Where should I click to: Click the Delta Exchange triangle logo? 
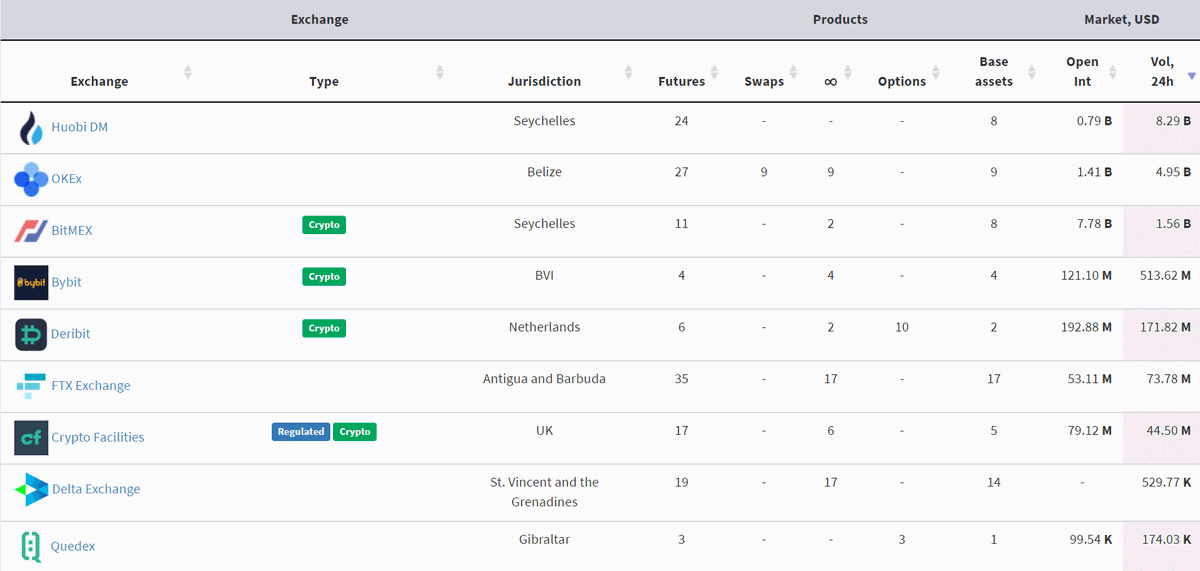point(31,489)
